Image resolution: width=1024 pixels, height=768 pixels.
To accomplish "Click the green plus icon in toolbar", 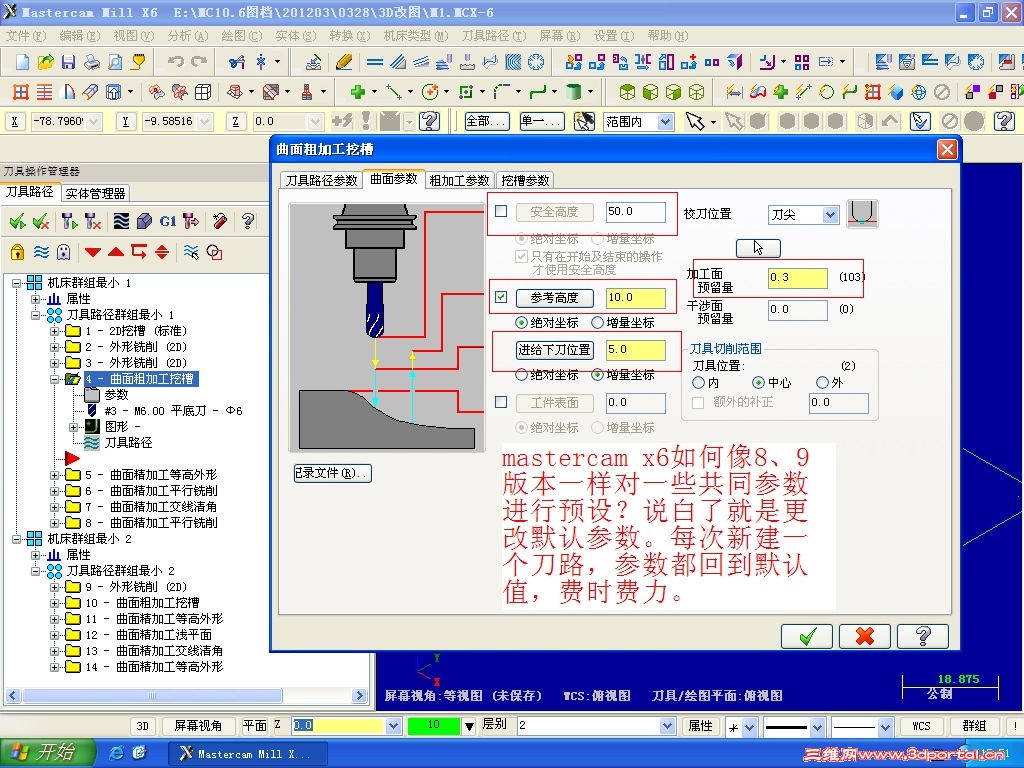I will pyautogui.click(x=357, y=92).
